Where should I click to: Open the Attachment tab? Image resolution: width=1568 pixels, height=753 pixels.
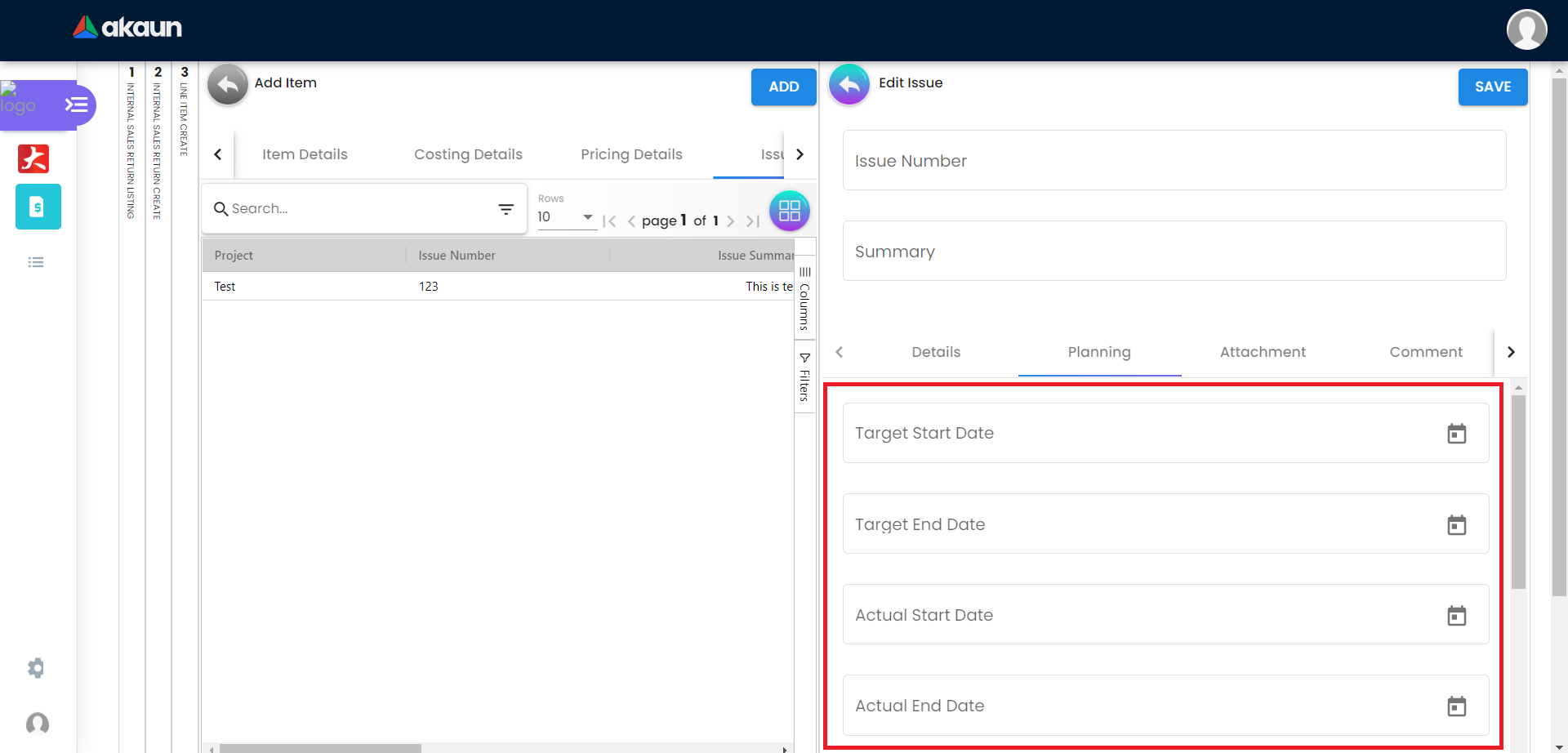[x=1263, y=352]
